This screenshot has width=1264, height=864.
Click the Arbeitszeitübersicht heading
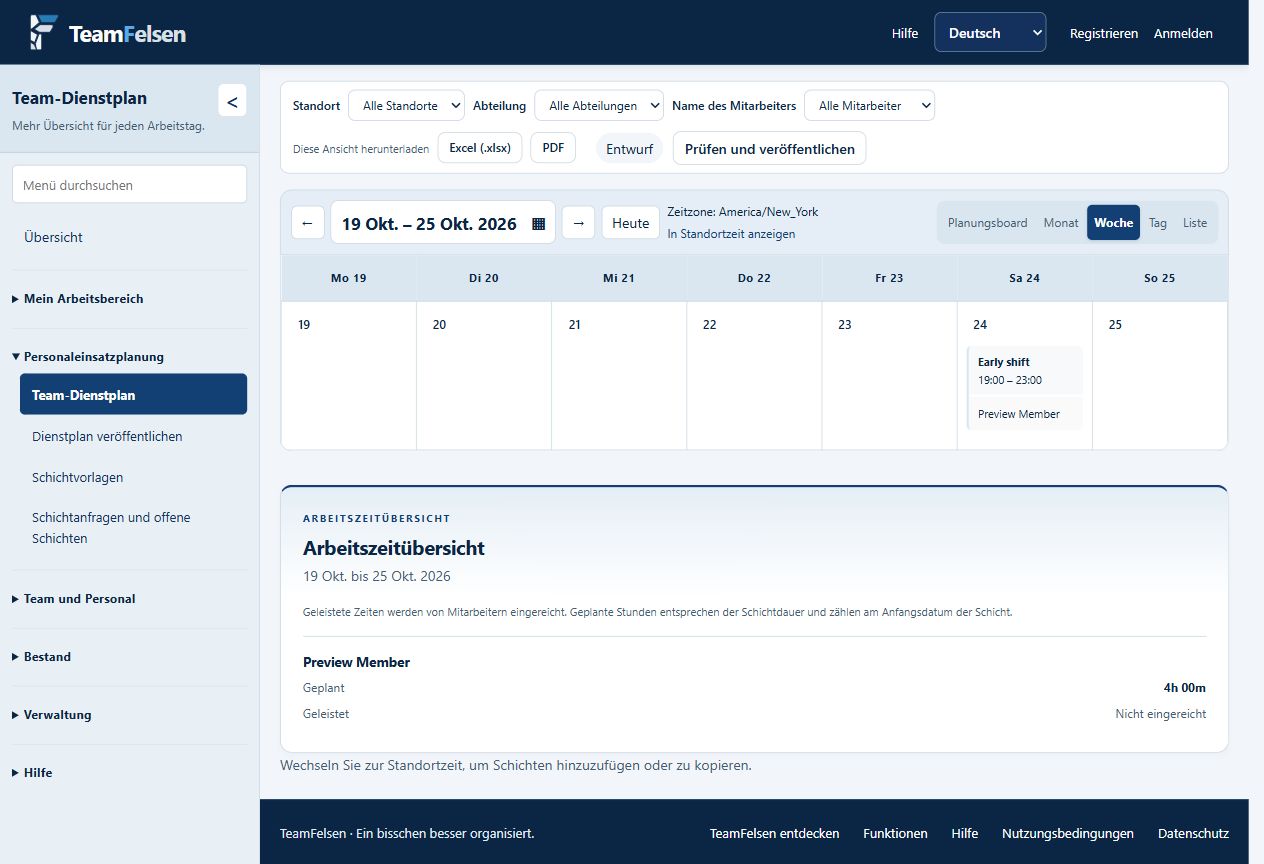click(394, 548)
